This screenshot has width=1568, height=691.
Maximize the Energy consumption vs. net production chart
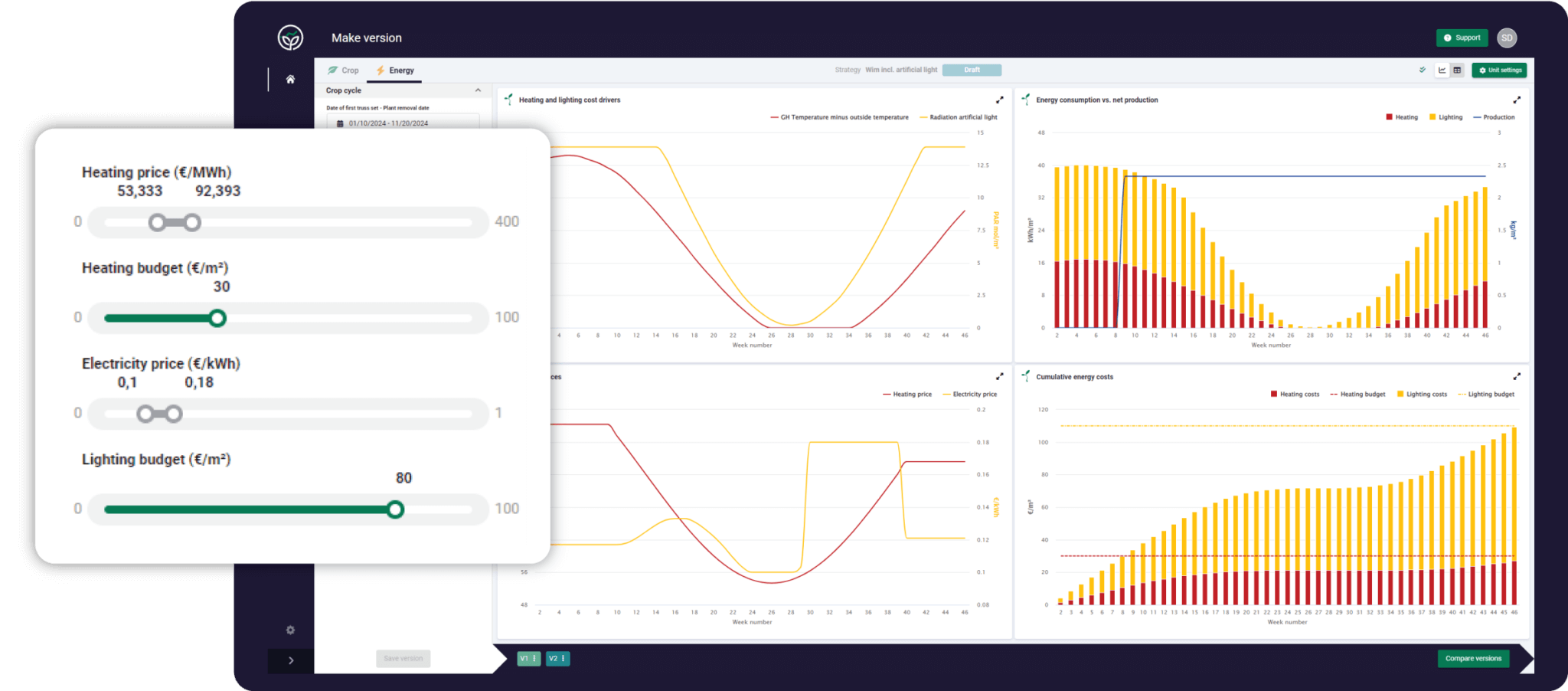[x=1516, y=100]
